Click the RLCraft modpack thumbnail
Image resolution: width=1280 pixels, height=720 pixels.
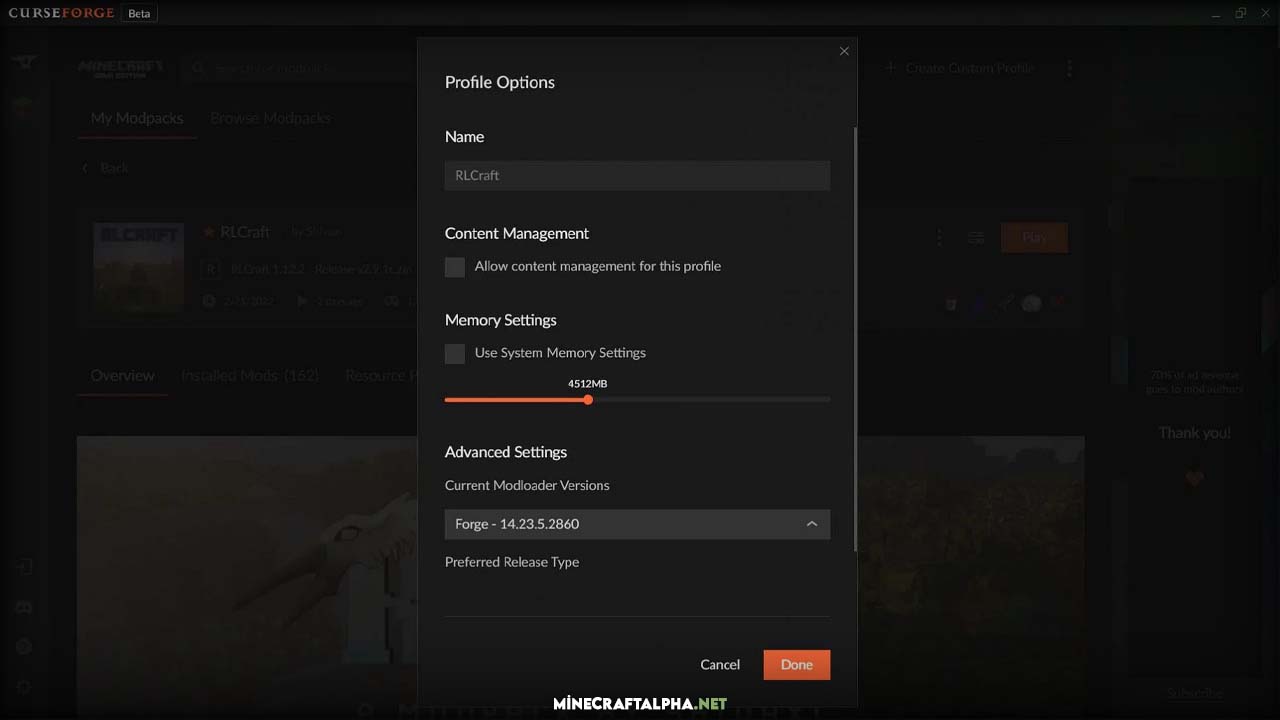(138, 267)
